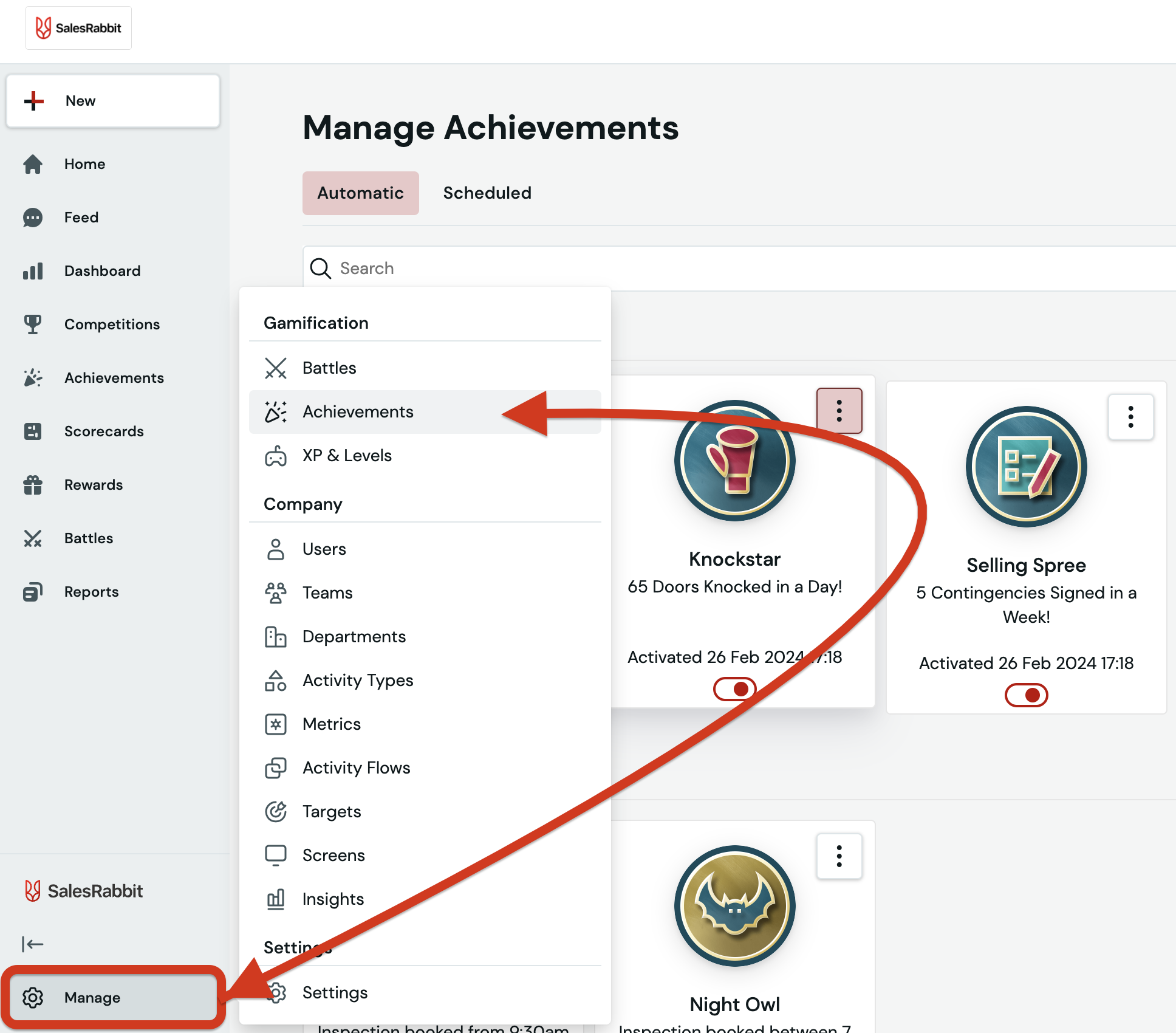Screen dimensions: 1176x1033
Task: Click the Manage gear button
Action: [113, 998]
